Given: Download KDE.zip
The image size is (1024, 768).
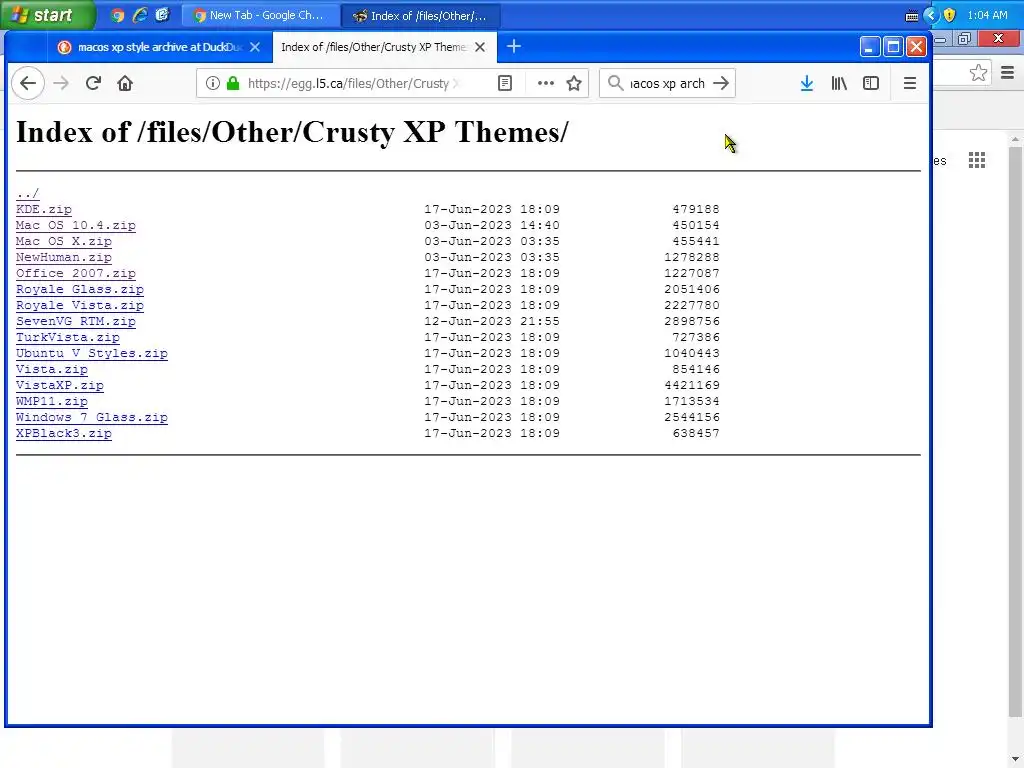Looking at the screenshot, I should pyautogui.click(x=44, y=209).
